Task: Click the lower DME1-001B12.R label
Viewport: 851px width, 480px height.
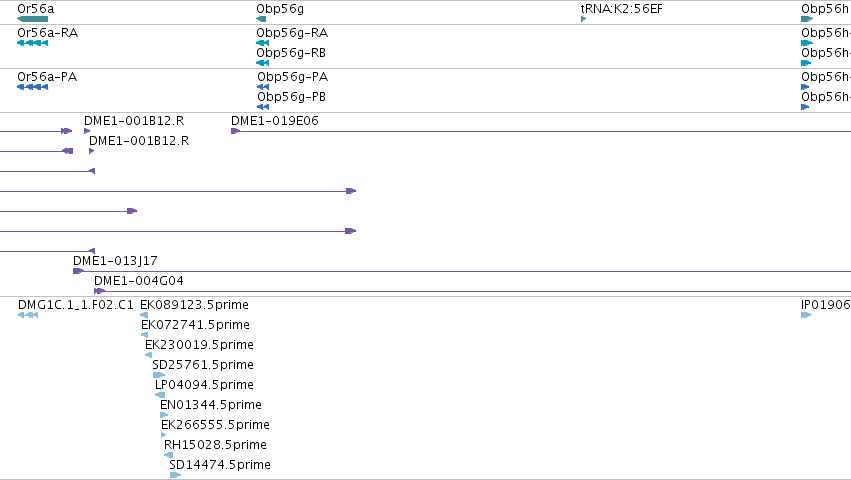Action: click(139, 141)
